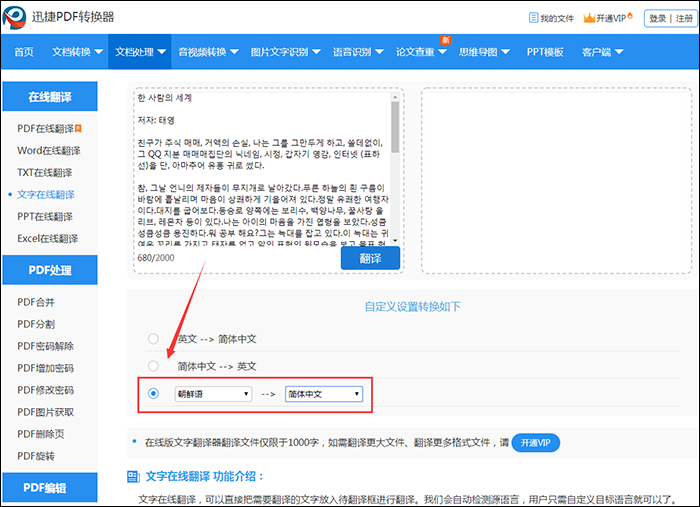Click the 迅捷PDF转换器 logo icon

point(14,17)
